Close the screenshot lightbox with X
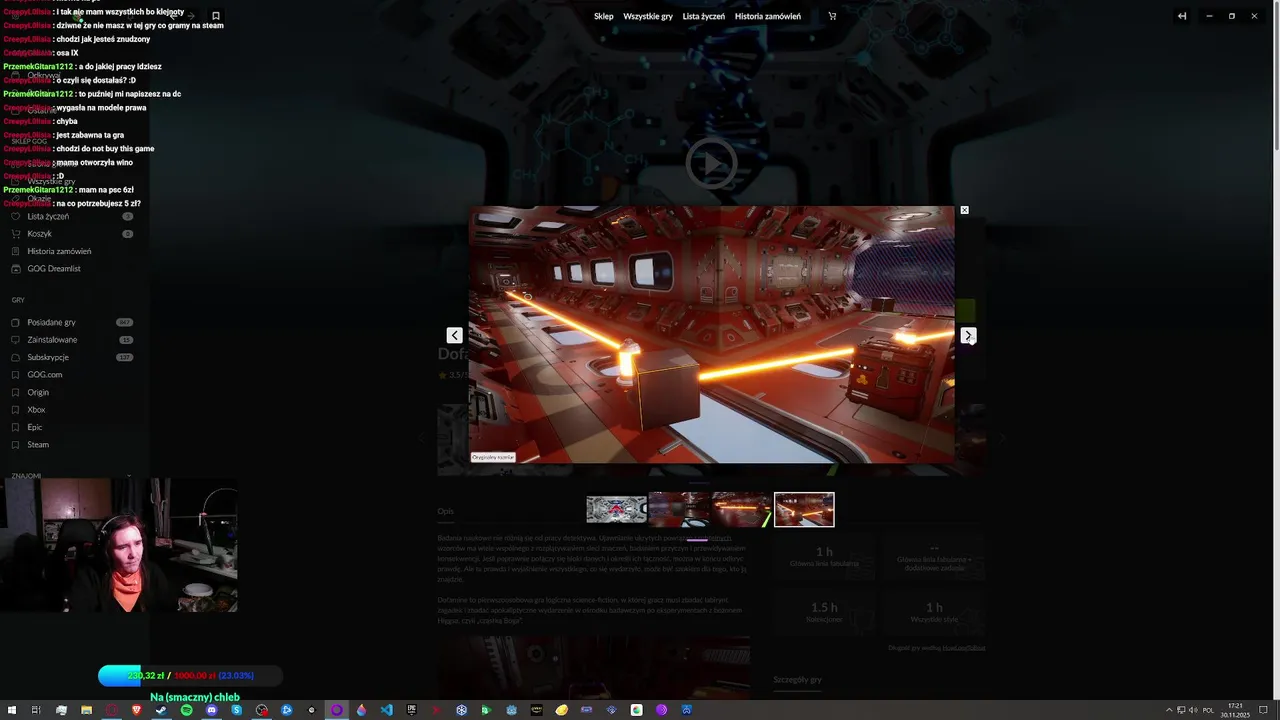Screen dimensions: 1280x720 tap(964, 210)
